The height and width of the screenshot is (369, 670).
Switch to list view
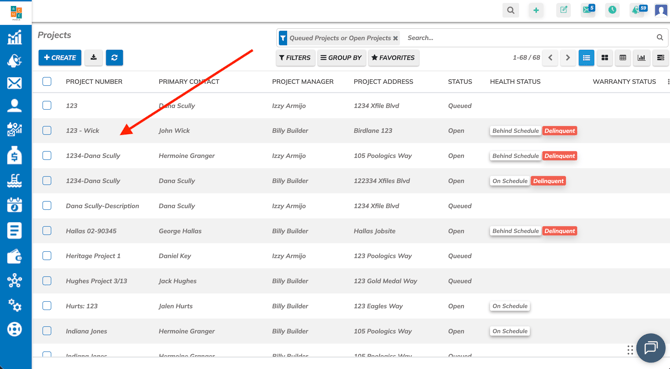[586, 58]
